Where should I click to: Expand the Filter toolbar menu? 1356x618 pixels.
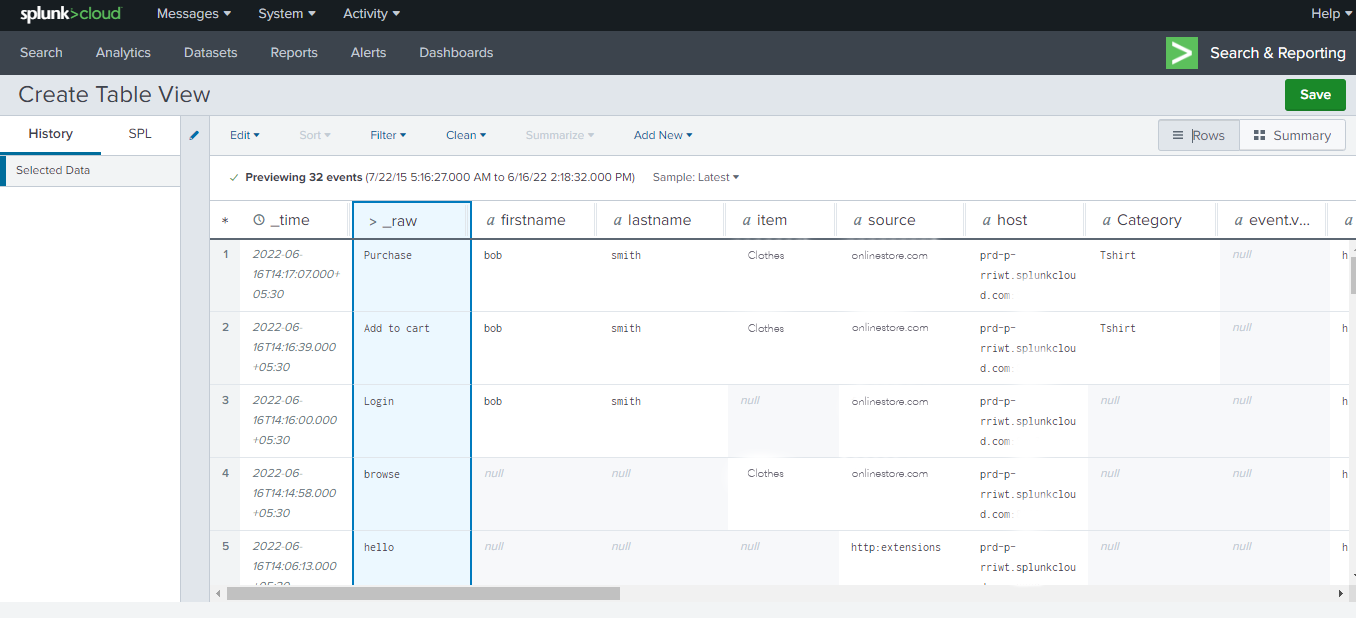click(x=388, y=135)
